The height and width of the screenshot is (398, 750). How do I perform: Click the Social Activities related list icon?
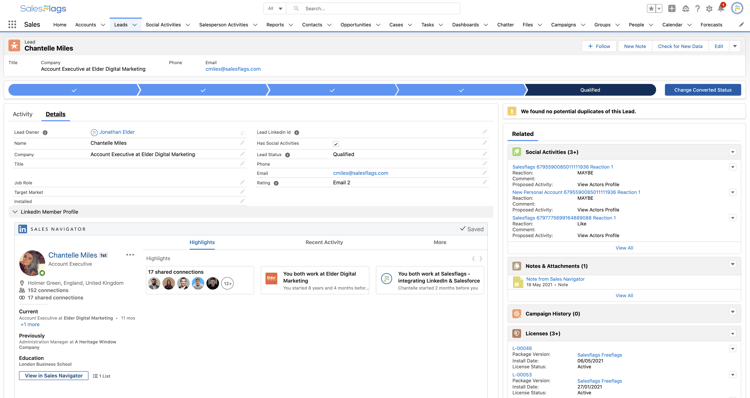pos(517,152)
